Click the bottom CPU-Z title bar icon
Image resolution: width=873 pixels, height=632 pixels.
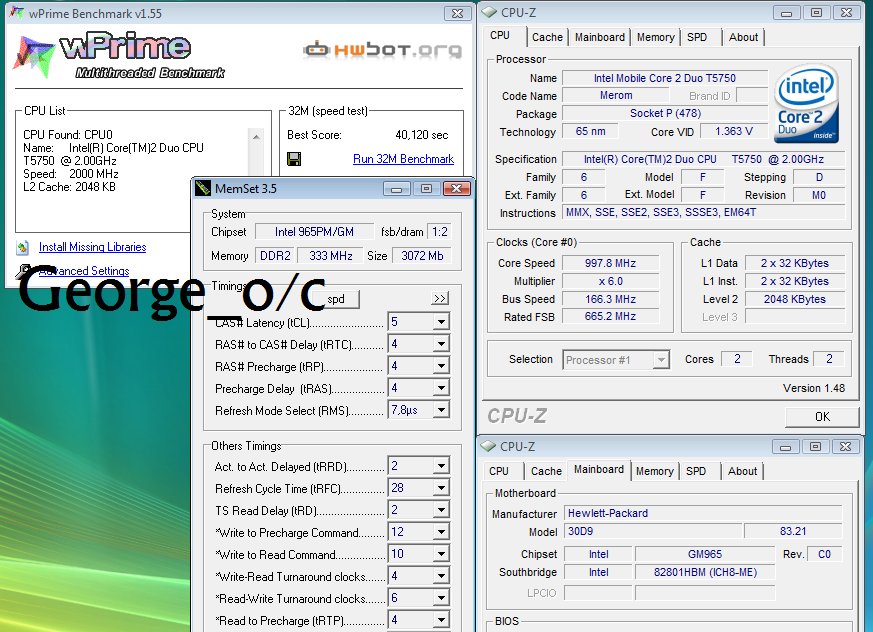click(488, 447)
